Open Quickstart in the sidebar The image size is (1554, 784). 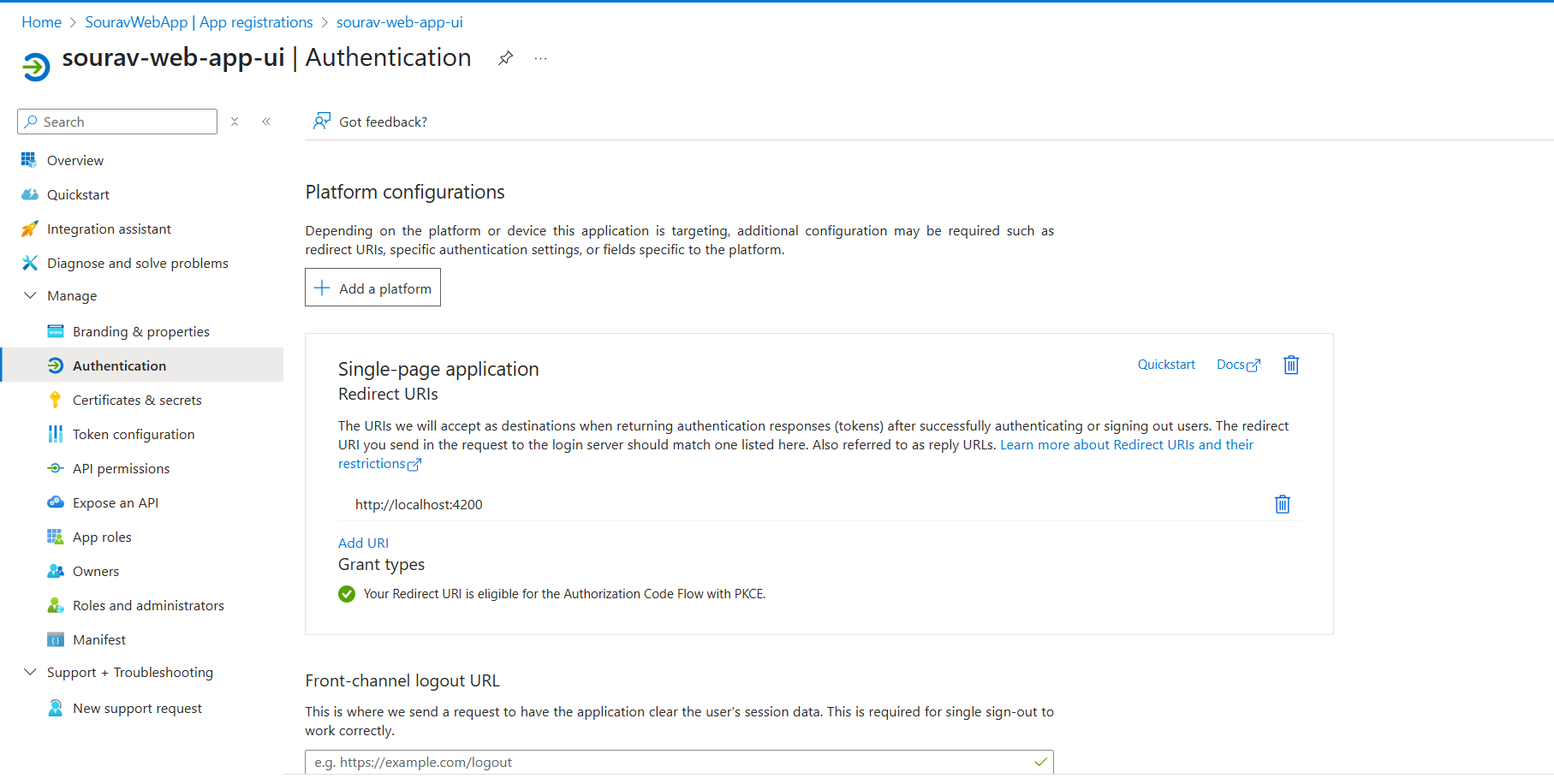click(x=78, y=194)
